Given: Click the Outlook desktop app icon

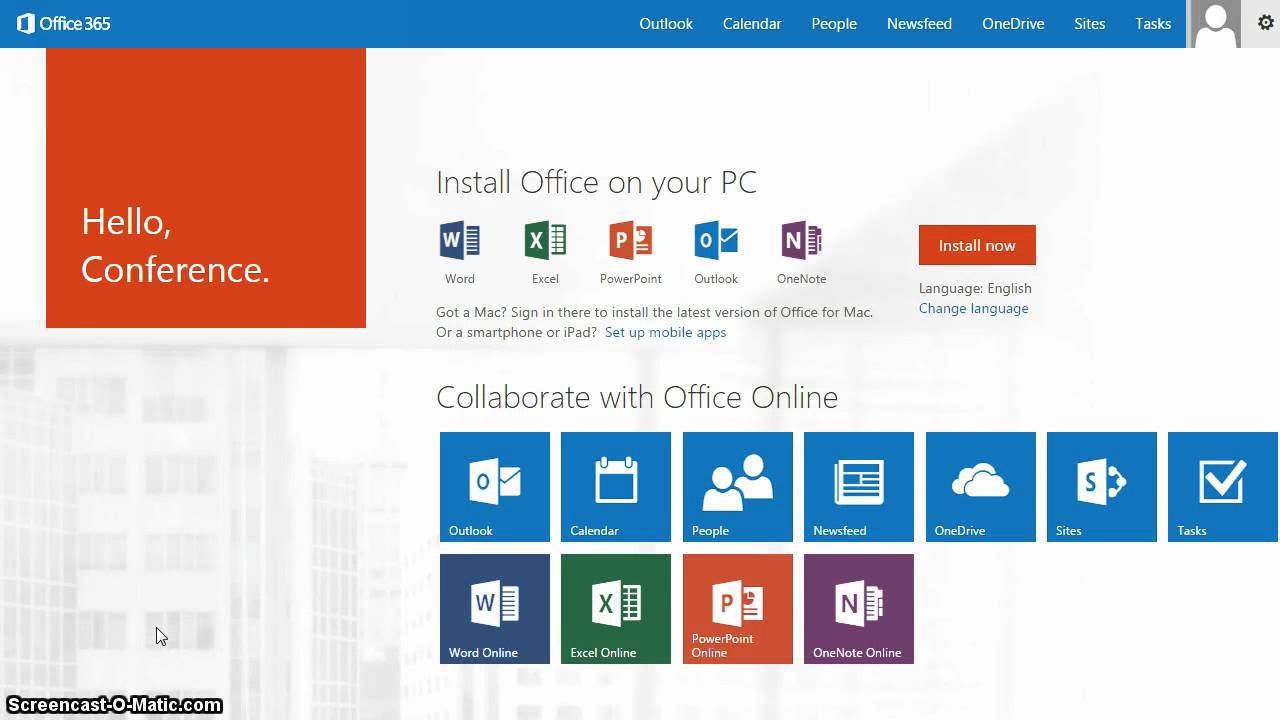Looking at the screenshot, I should [x=716, y=241].
